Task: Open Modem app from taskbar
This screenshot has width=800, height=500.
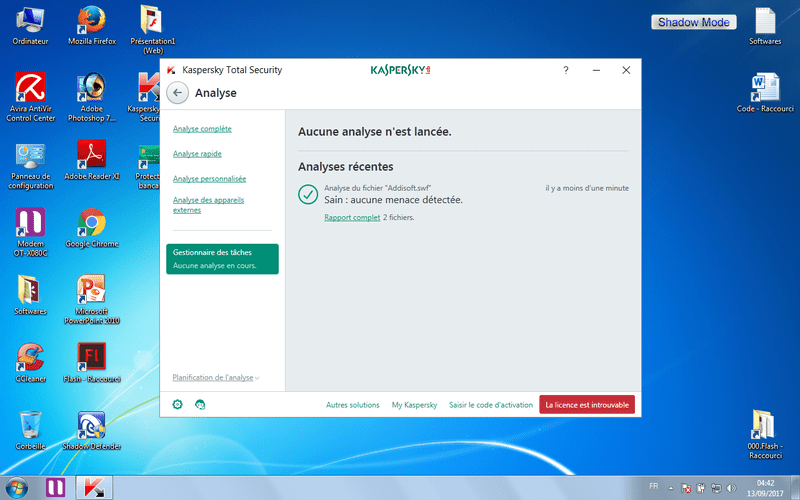Action: [56, 487]
